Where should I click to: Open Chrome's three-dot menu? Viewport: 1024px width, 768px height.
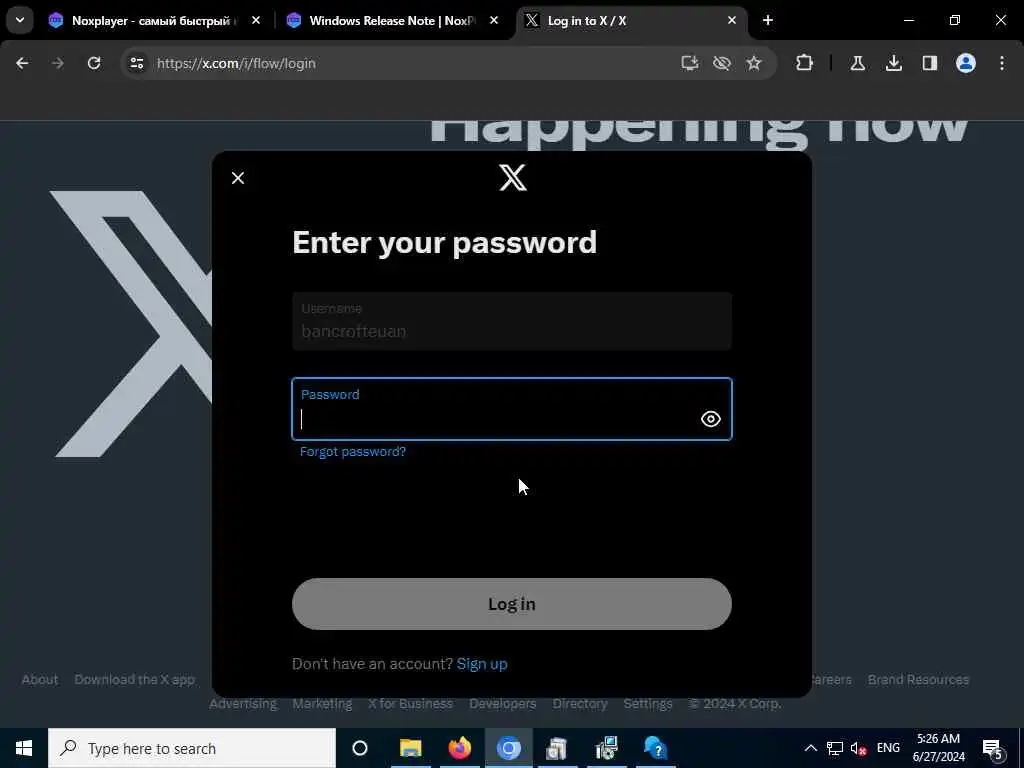(1002, 63)
